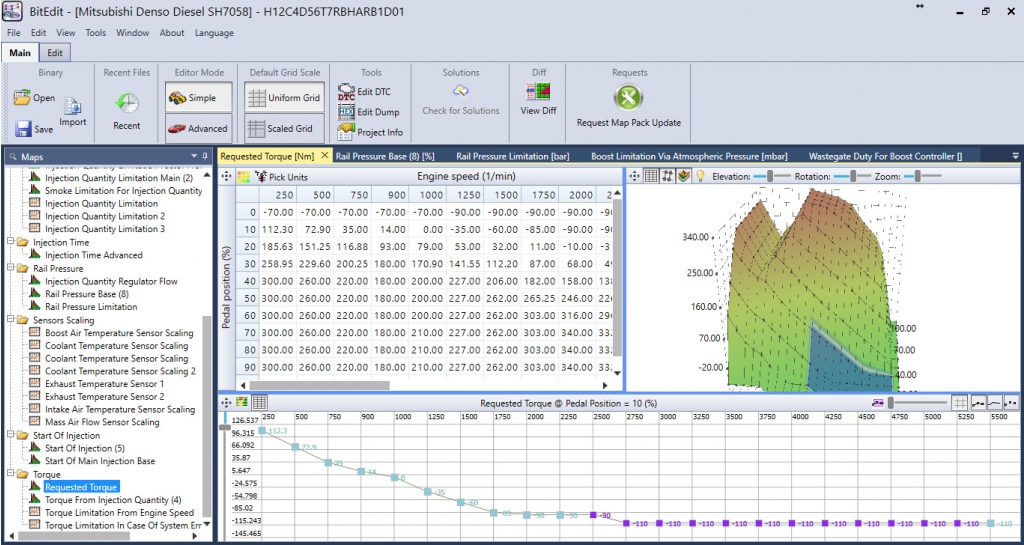Toggle color heatmap icon in table toolbar
This screenshot has height=545, width=1024.
coord(243,176)
